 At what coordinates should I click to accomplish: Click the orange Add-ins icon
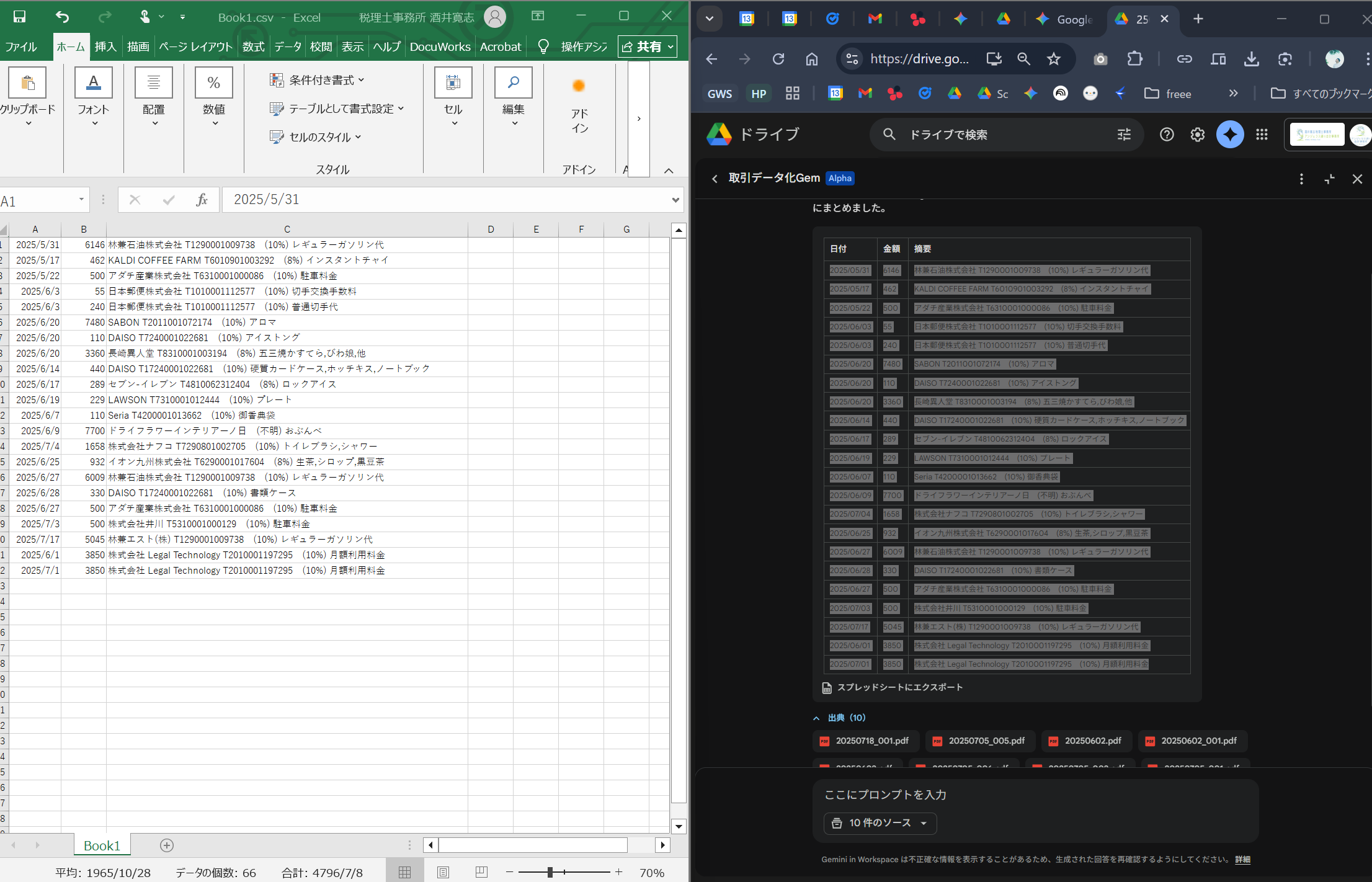point(579,86)
